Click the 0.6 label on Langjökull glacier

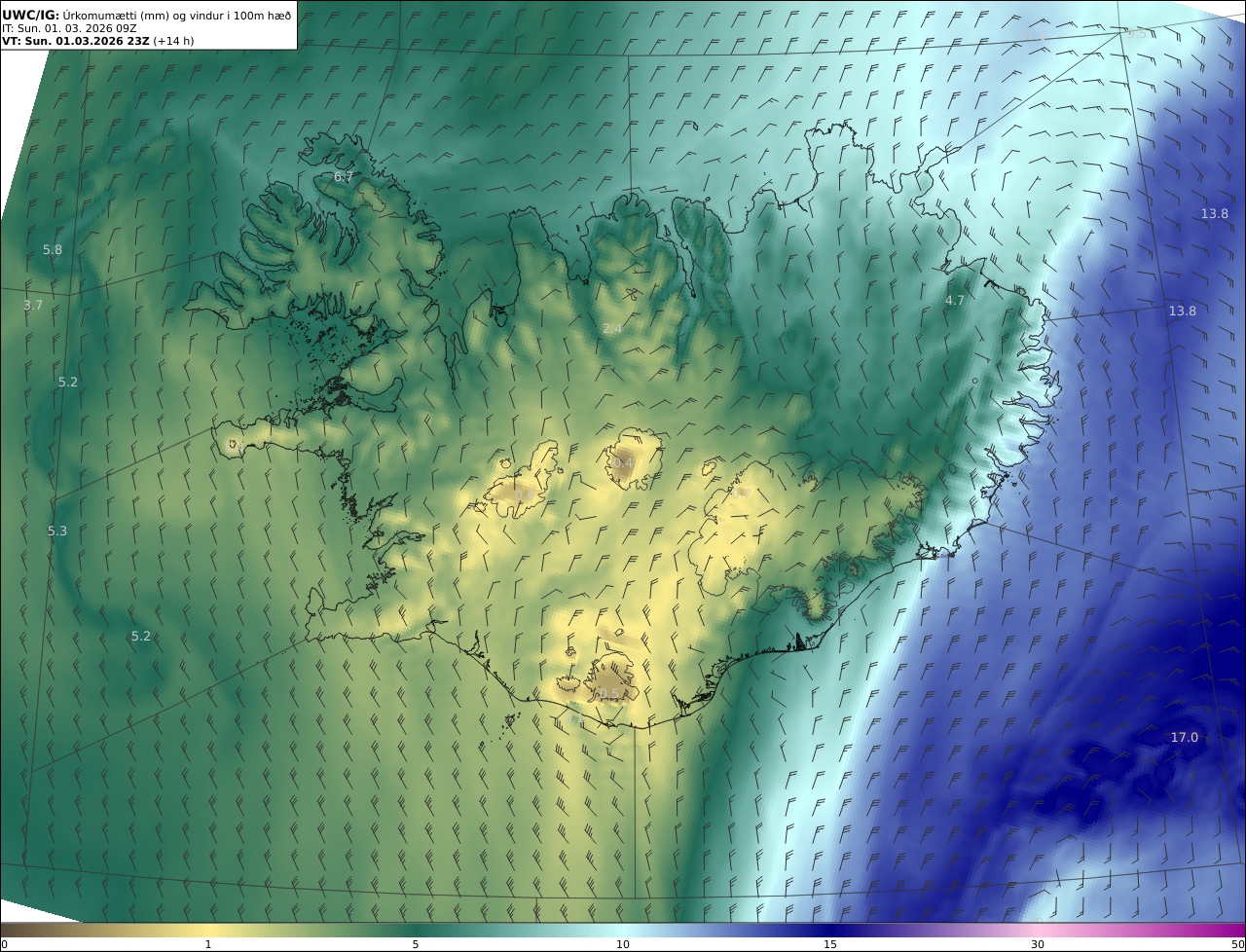coord(524,495)
